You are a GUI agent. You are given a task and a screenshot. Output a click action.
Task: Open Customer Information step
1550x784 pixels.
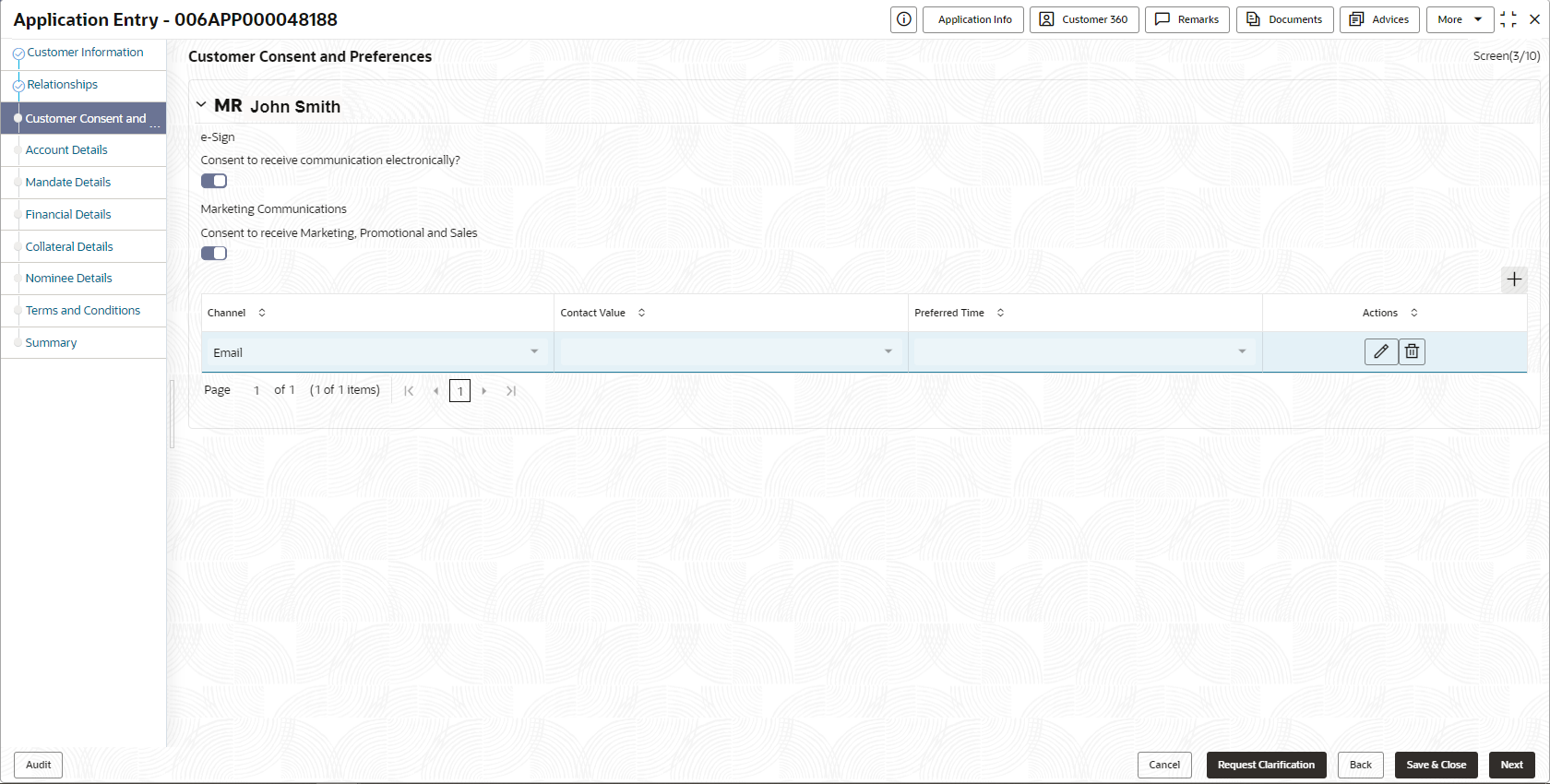[85, 53]
